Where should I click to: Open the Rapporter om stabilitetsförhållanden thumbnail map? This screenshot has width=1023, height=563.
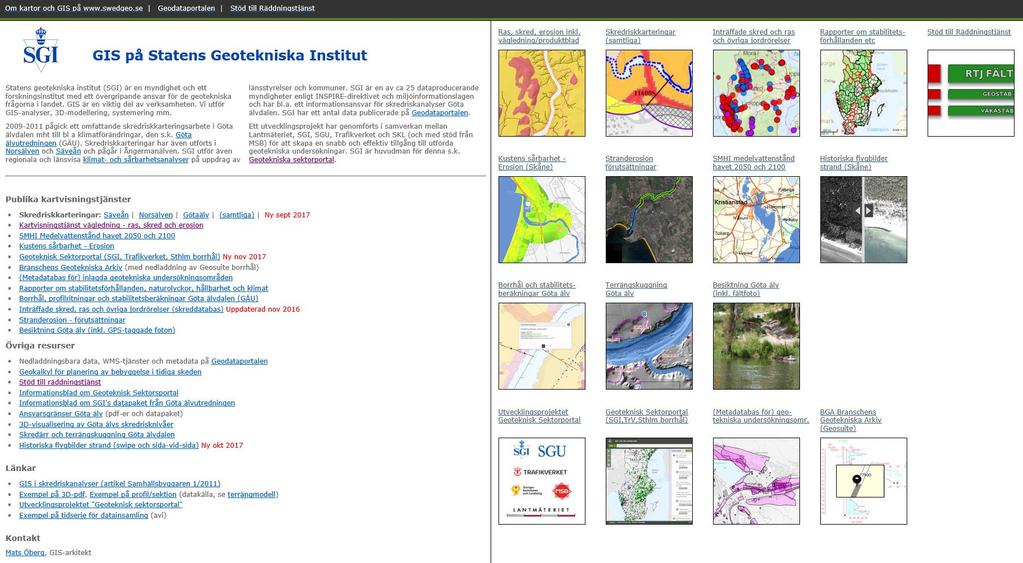[863, 93]
